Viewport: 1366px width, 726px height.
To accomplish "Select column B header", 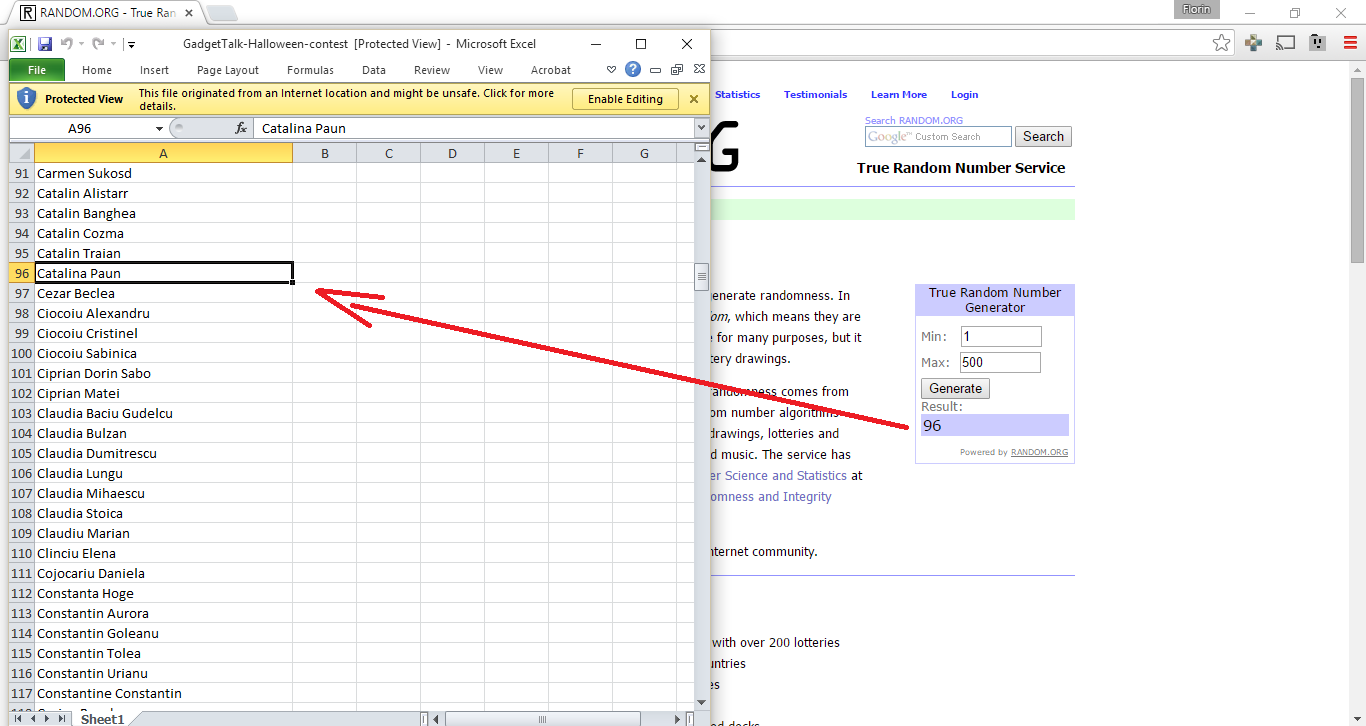I will click(325, 153).
